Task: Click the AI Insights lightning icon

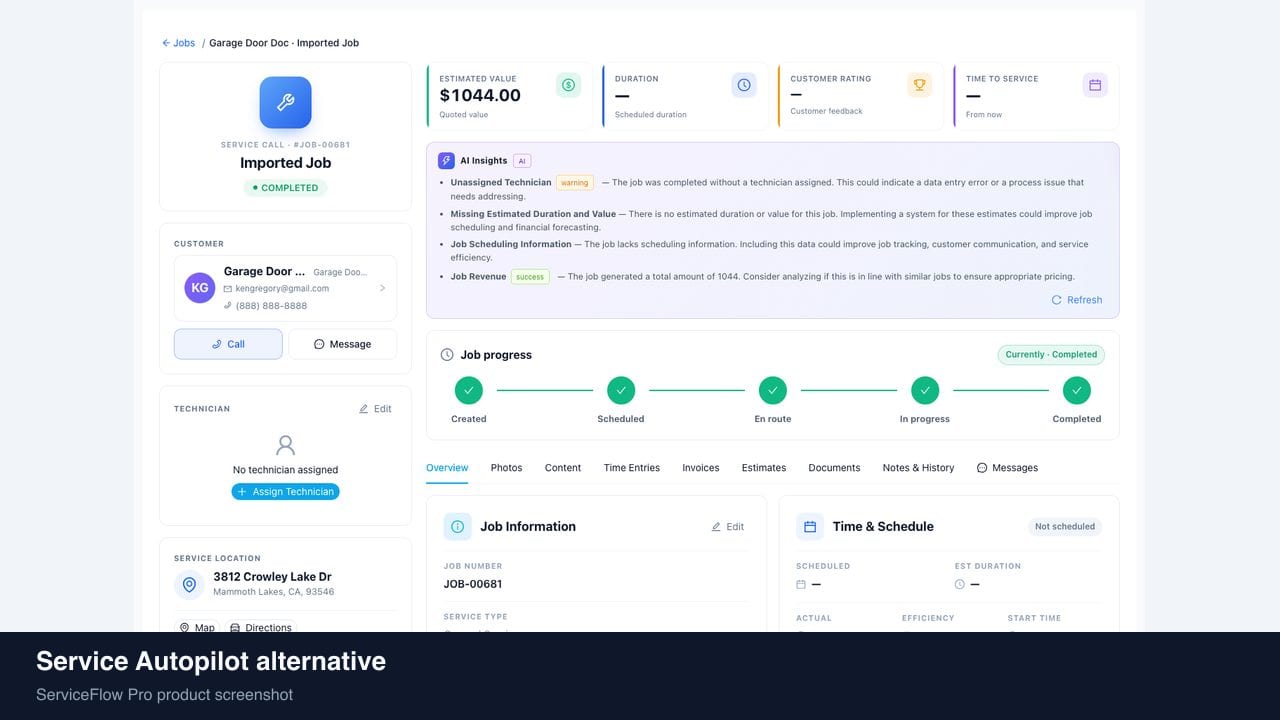Action: (446, 160)
